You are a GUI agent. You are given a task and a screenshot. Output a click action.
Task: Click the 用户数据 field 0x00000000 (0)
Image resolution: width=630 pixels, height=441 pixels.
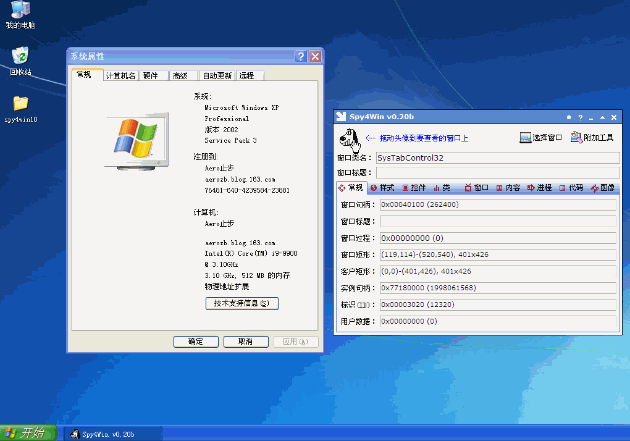(x=498, y=321)
